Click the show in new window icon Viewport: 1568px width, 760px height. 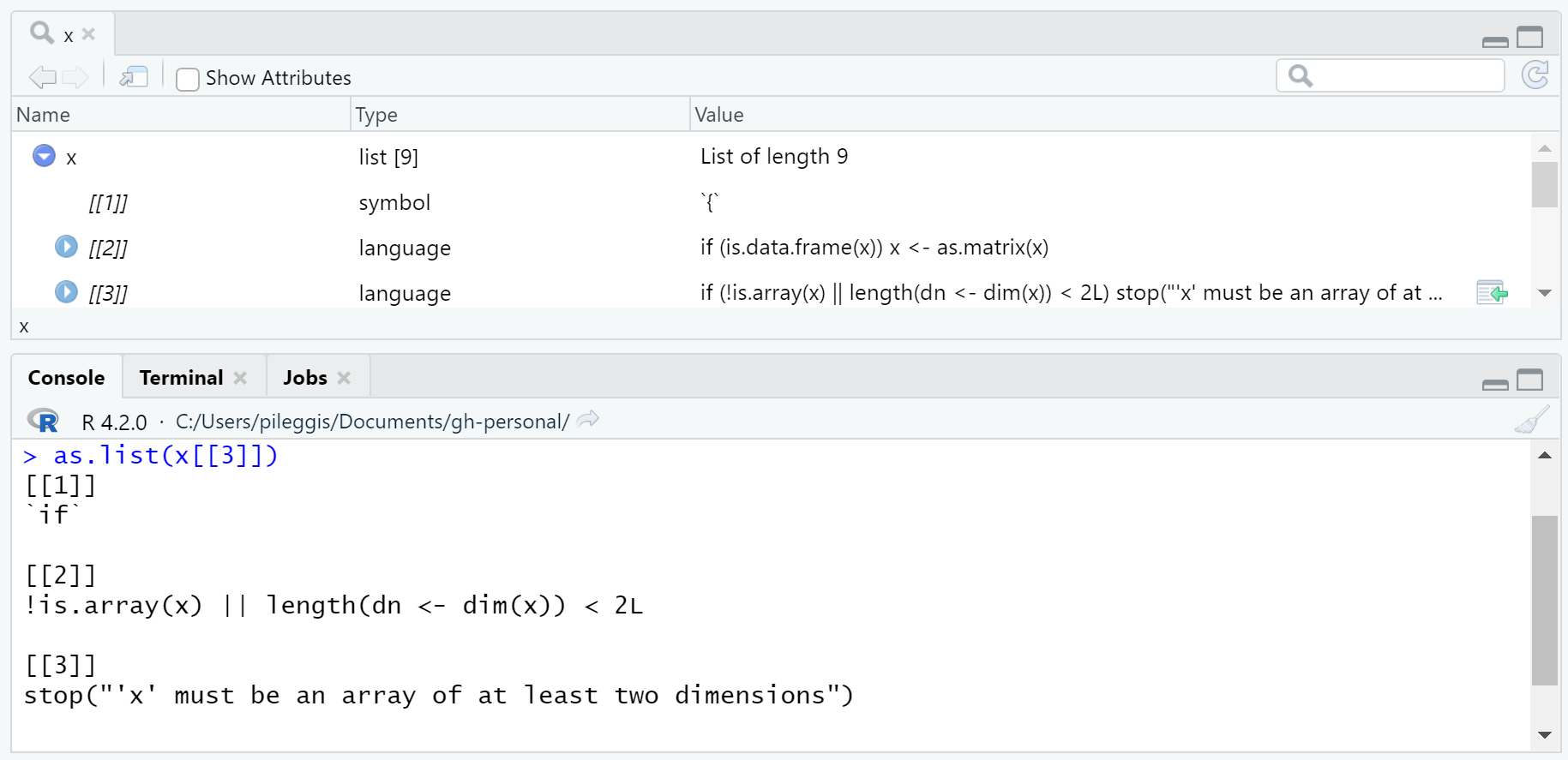coord(134,77)
